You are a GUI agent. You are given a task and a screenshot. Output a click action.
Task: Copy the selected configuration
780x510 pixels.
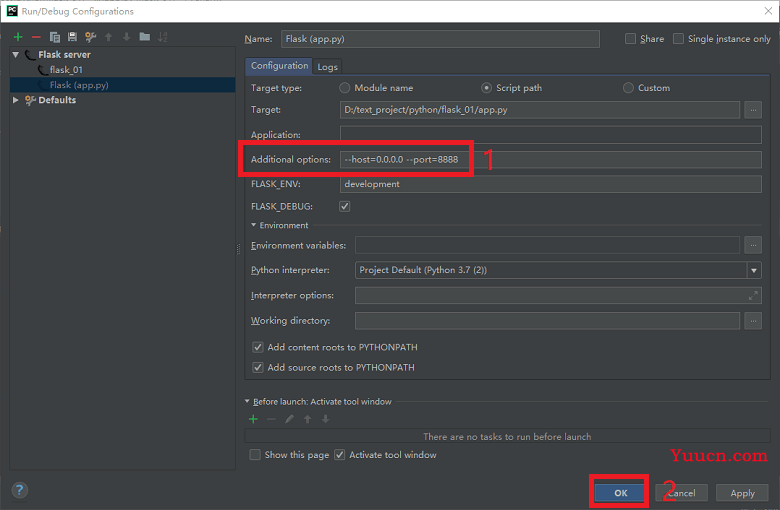click(x=55, y=37)
